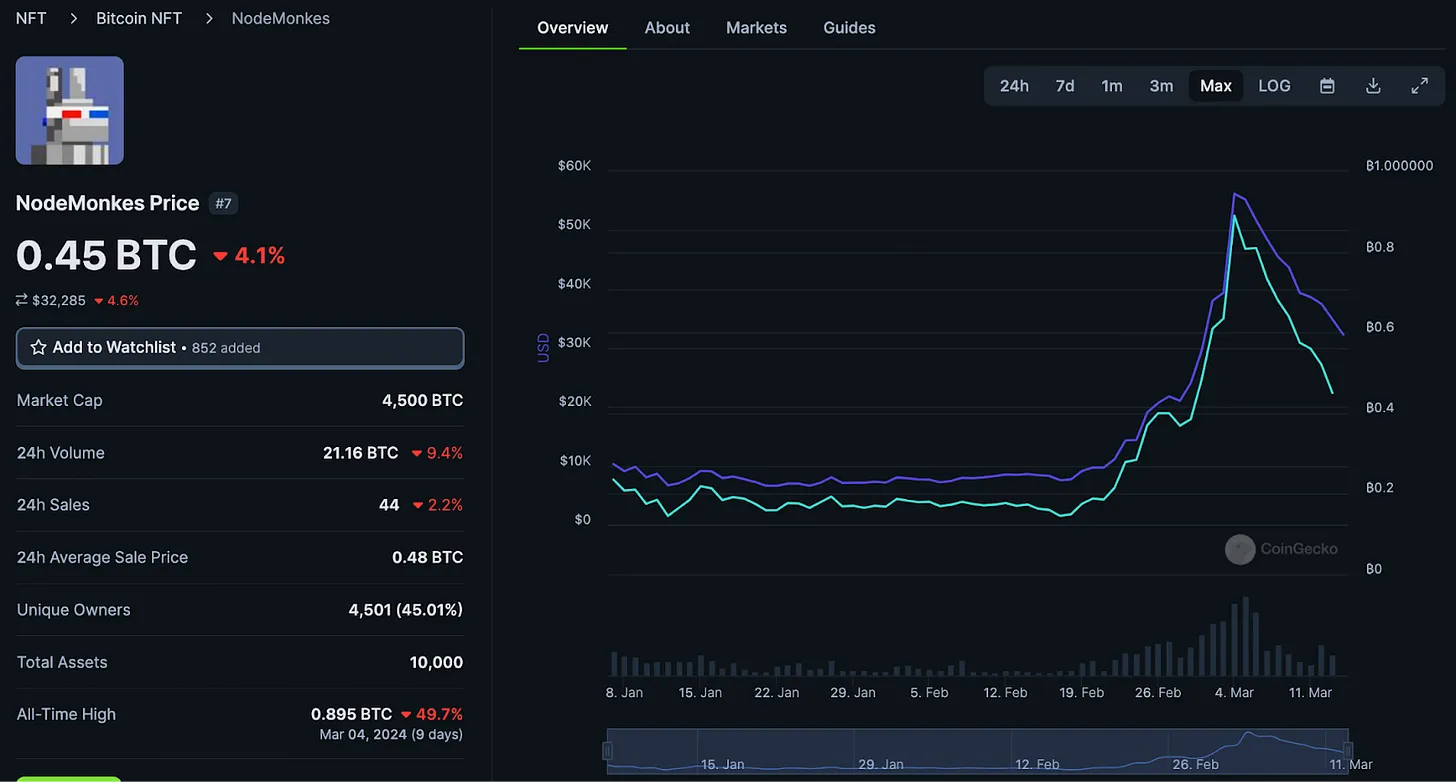
Task: Select the 24h time range
Action: 1014,86
